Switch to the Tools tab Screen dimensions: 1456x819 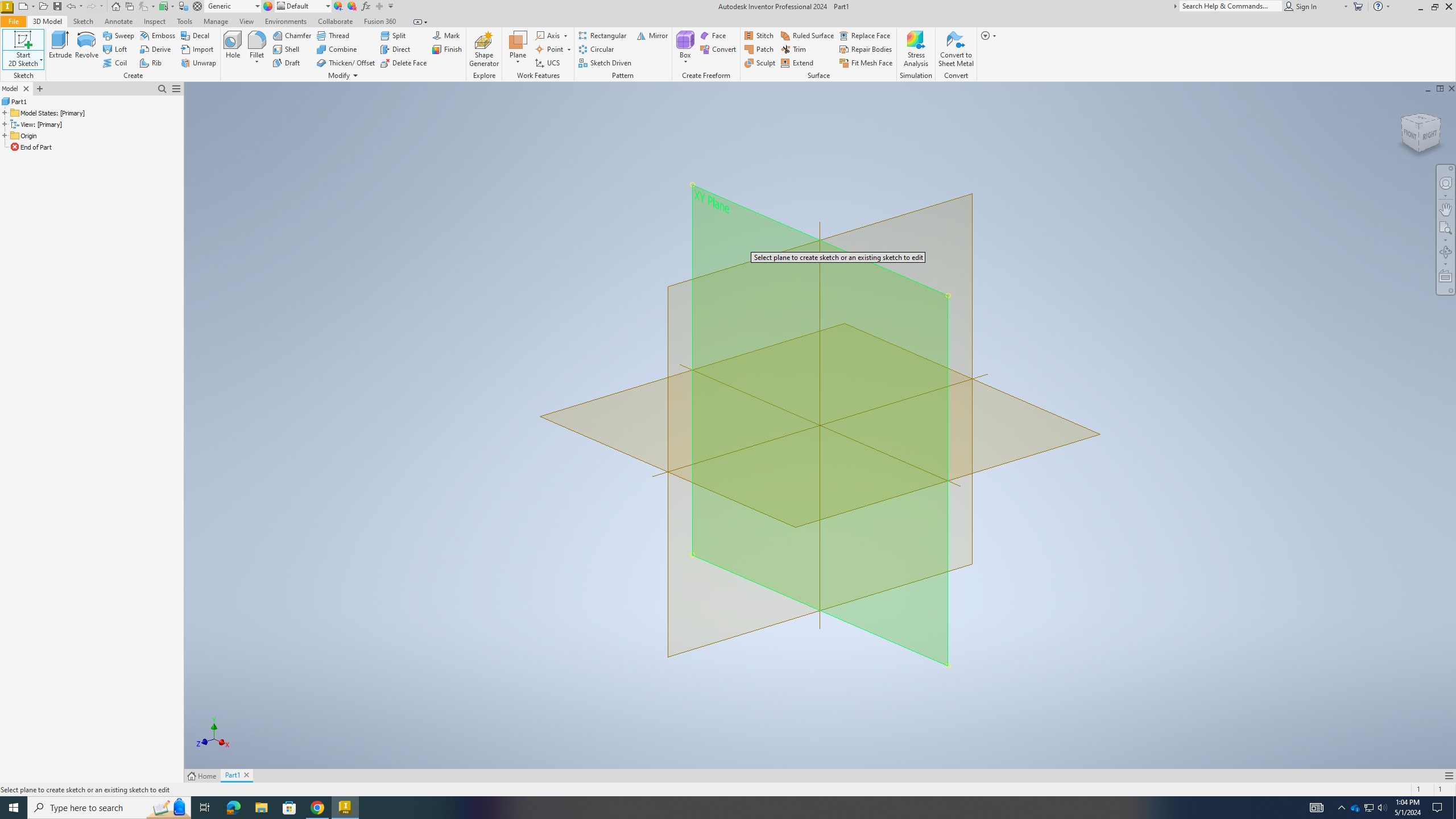coord(184,21)
